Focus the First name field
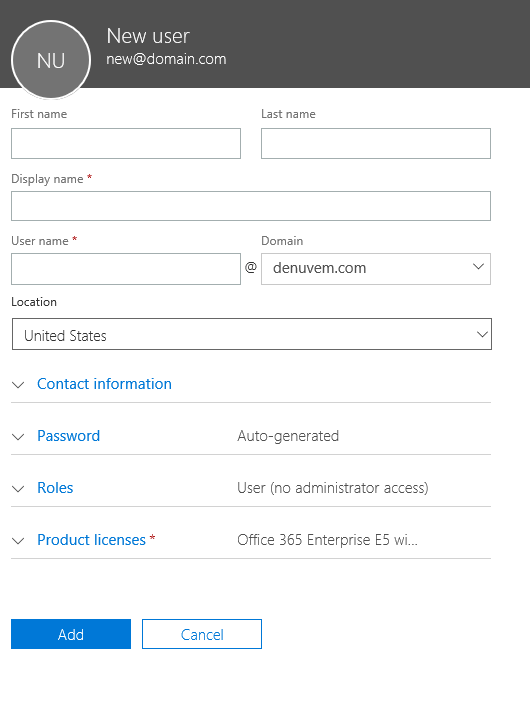This screenshot has height=709, width=530. pos(126,143)
